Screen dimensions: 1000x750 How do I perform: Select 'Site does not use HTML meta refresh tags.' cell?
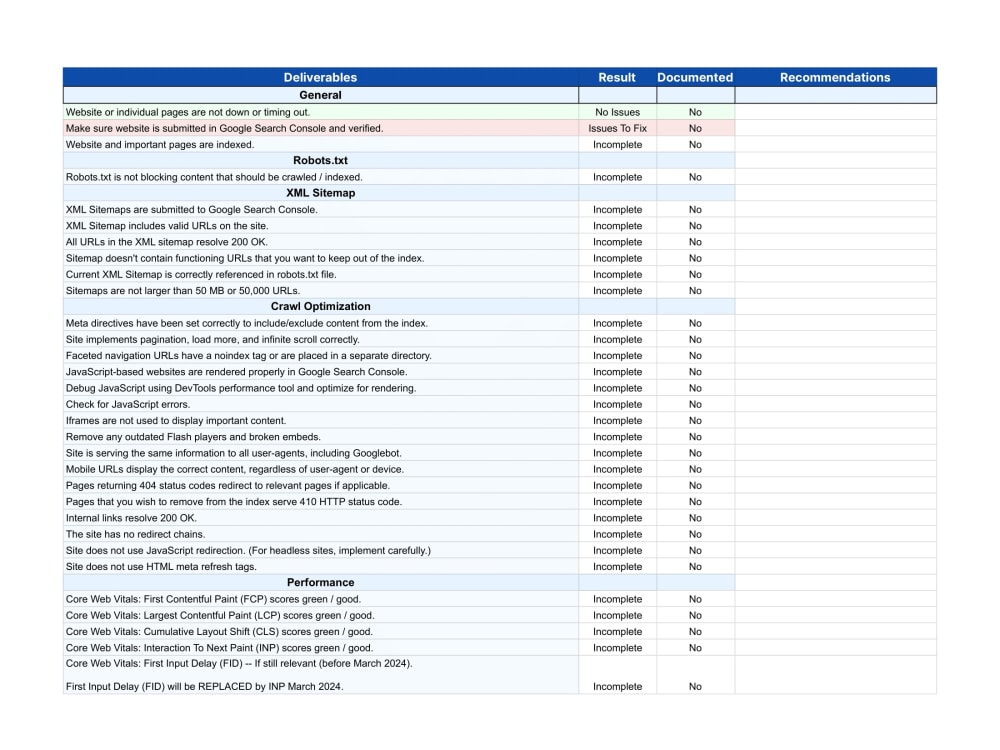click(x=320, y=566)
